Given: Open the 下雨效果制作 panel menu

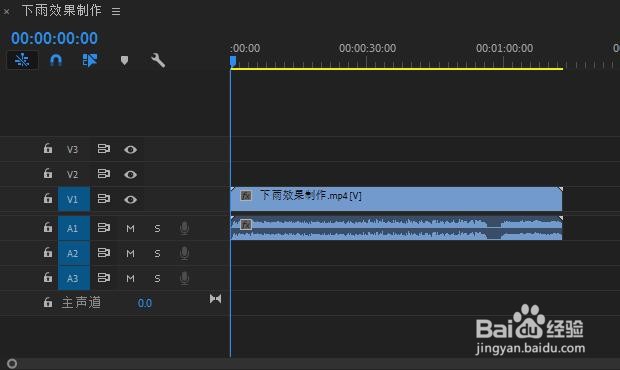Looking at the screenshot, I should (x=116, y=11).
